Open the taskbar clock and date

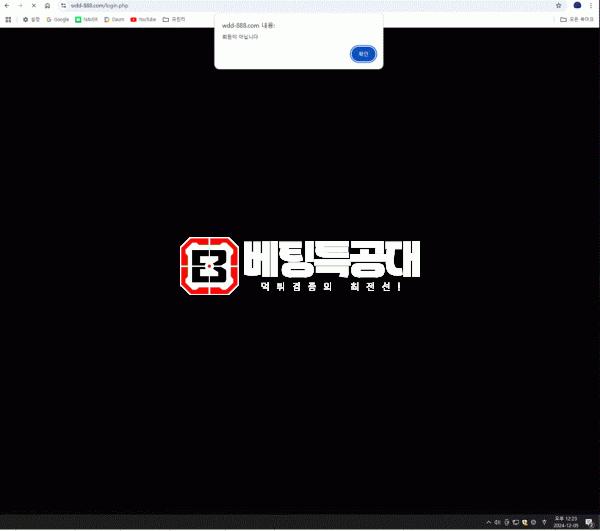click(x=566, y=522)
